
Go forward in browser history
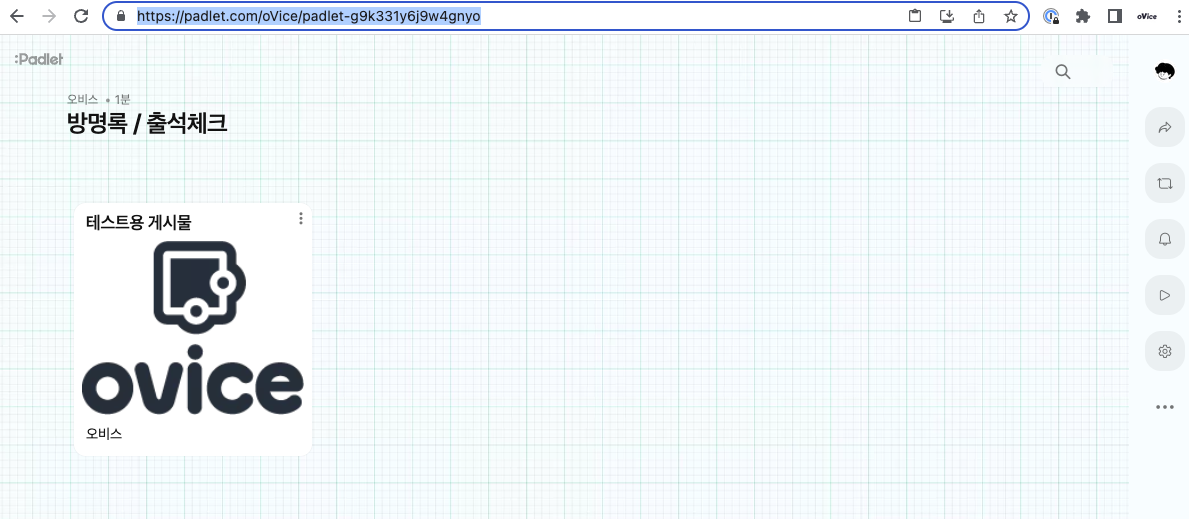pyautogui.click(x=49, y=16)
